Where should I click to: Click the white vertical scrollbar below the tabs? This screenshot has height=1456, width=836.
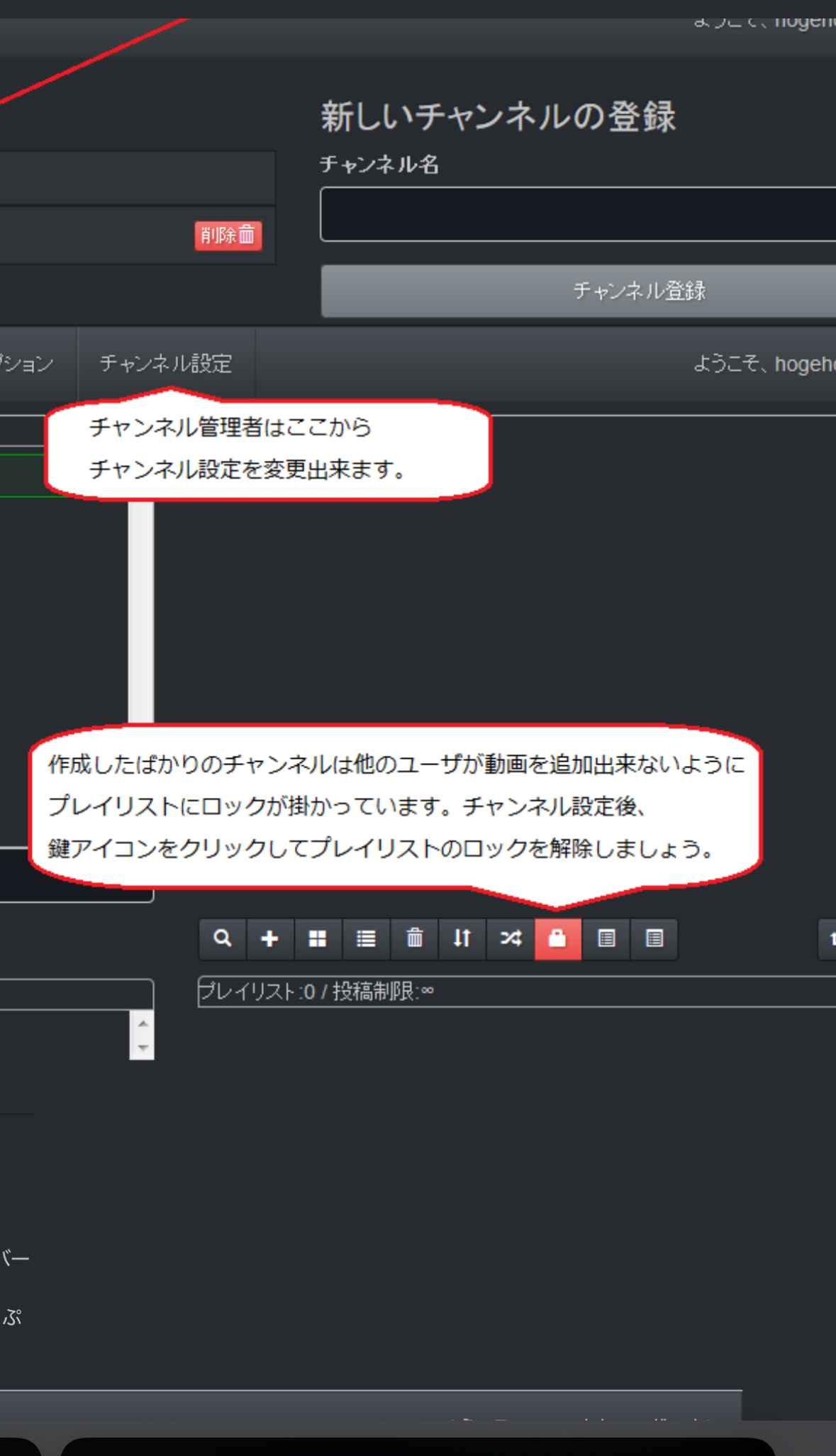[141, 610]
